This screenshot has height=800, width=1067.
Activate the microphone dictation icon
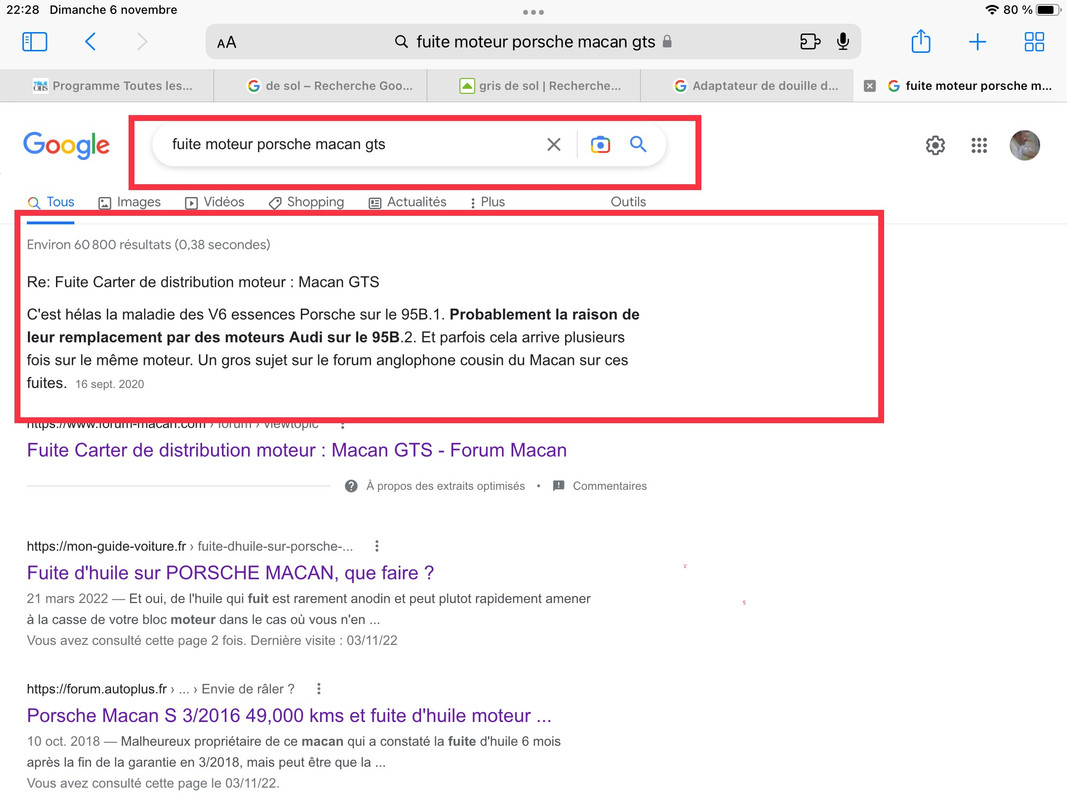pos(843,42)
